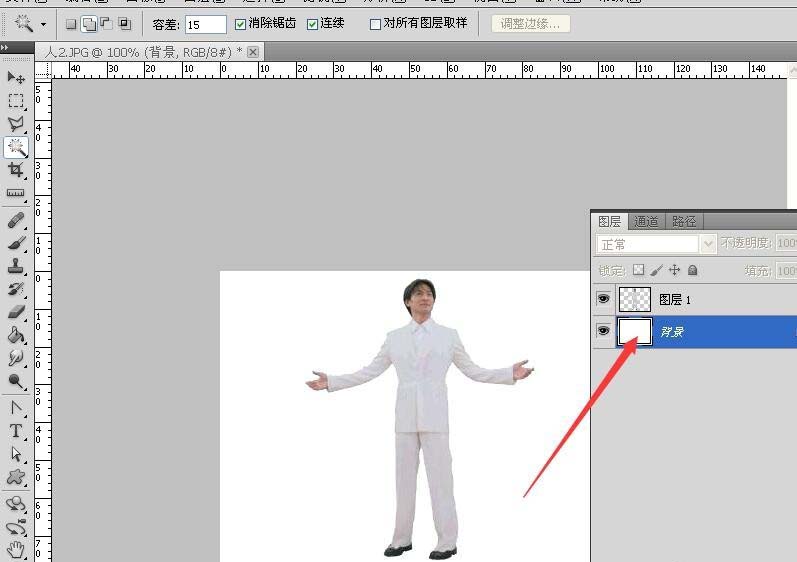This screenshot has width=797, height=562.
Task: Click the 图层 1 layer thumbnail
Action: coord(634,299)
